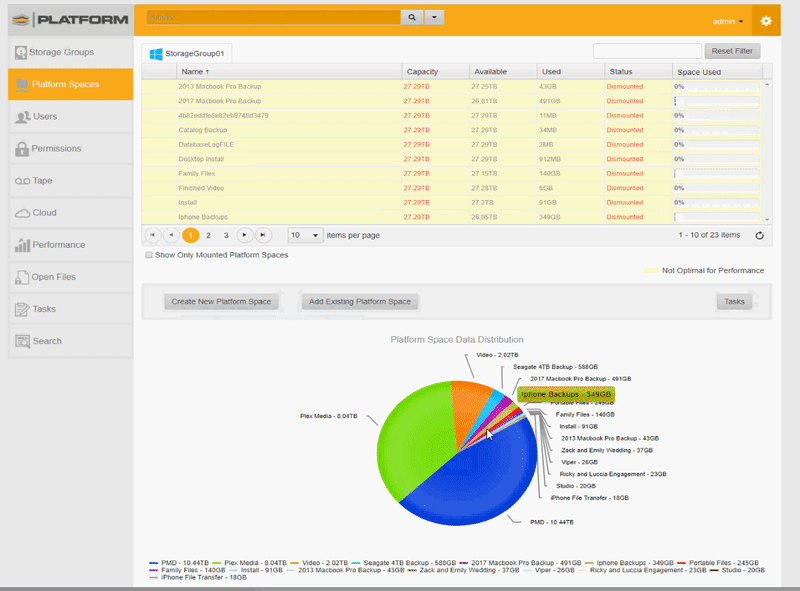Image resolution: width=800 pixels, height=591 pixels.
Task: Click the Platform logo
Action: tap(70, 20)
